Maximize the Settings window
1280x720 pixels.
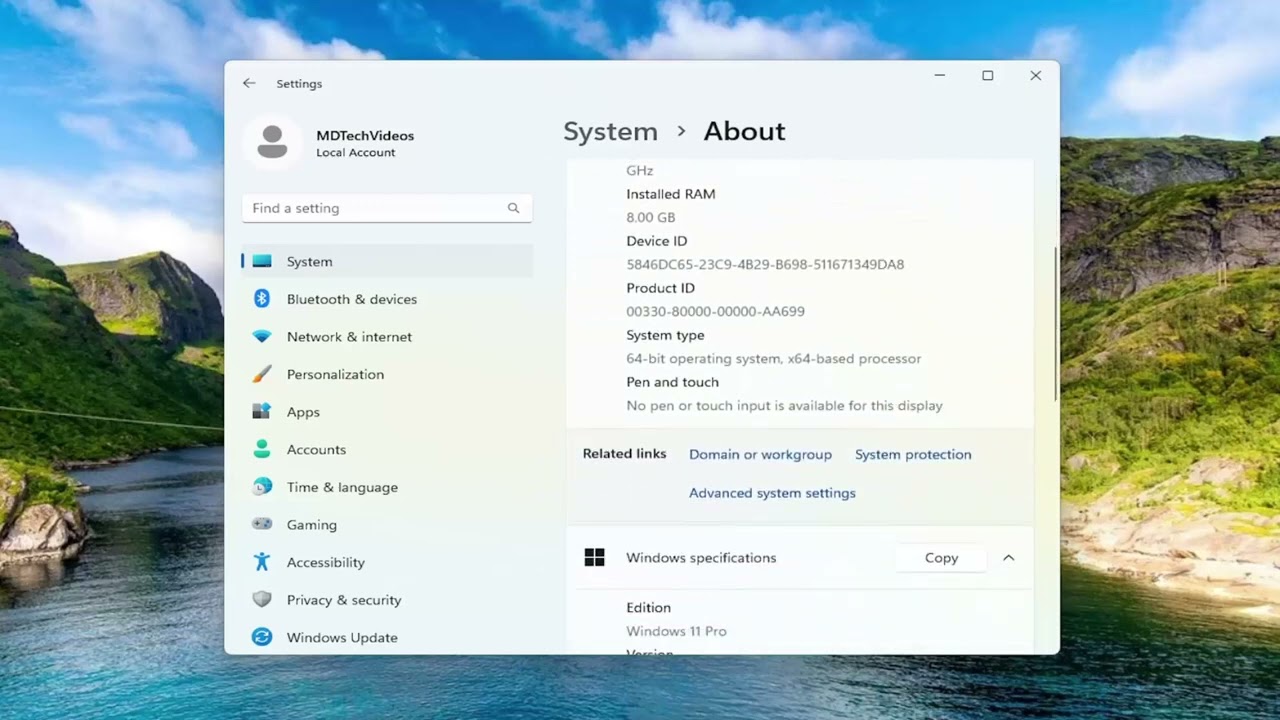[988, 76]
